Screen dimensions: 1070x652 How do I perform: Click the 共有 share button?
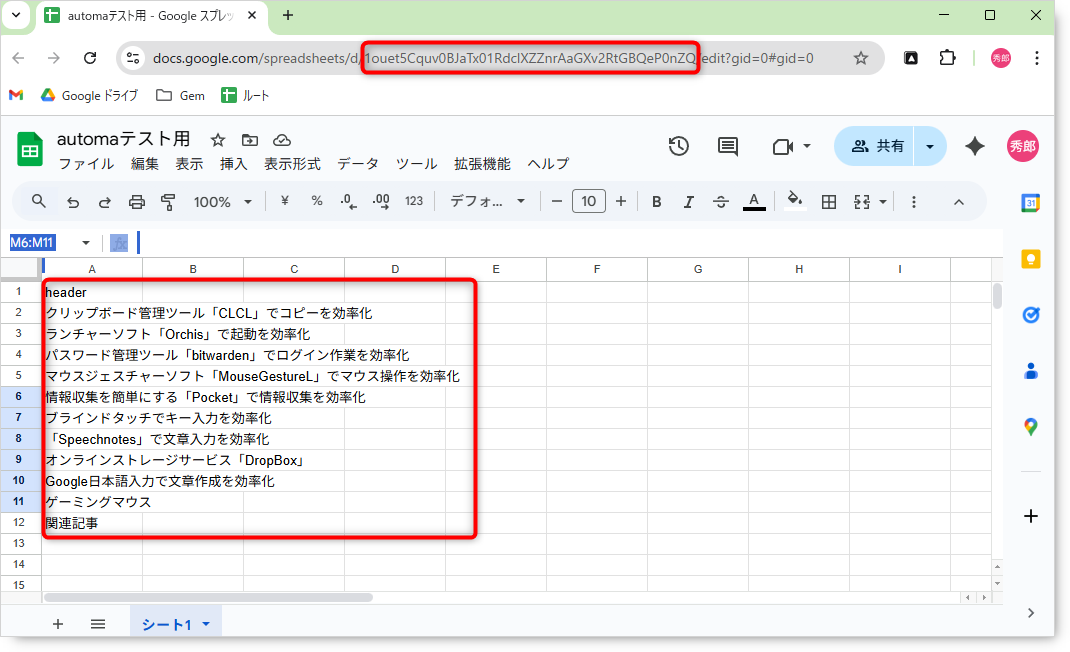pyautogui.click(x=877, y=146)
